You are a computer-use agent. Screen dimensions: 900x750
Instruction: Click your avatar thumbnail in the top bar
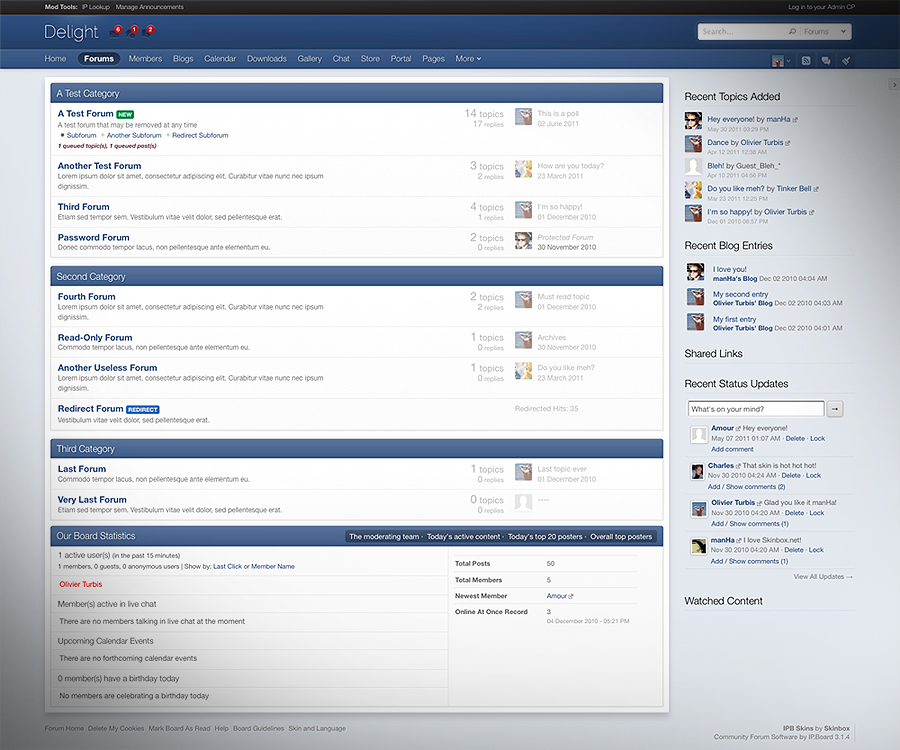coord(777,60)
